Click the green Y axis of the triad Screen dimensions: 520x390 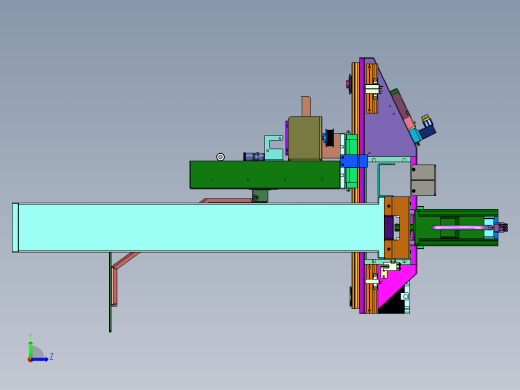(x=31, y=350)
